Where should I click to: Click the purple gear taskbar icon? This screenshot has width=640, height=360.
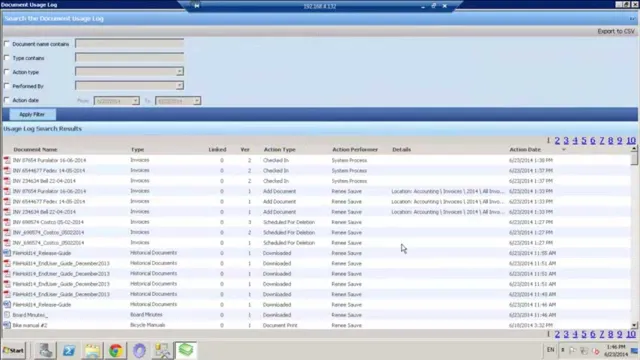[x=139, y=350]
